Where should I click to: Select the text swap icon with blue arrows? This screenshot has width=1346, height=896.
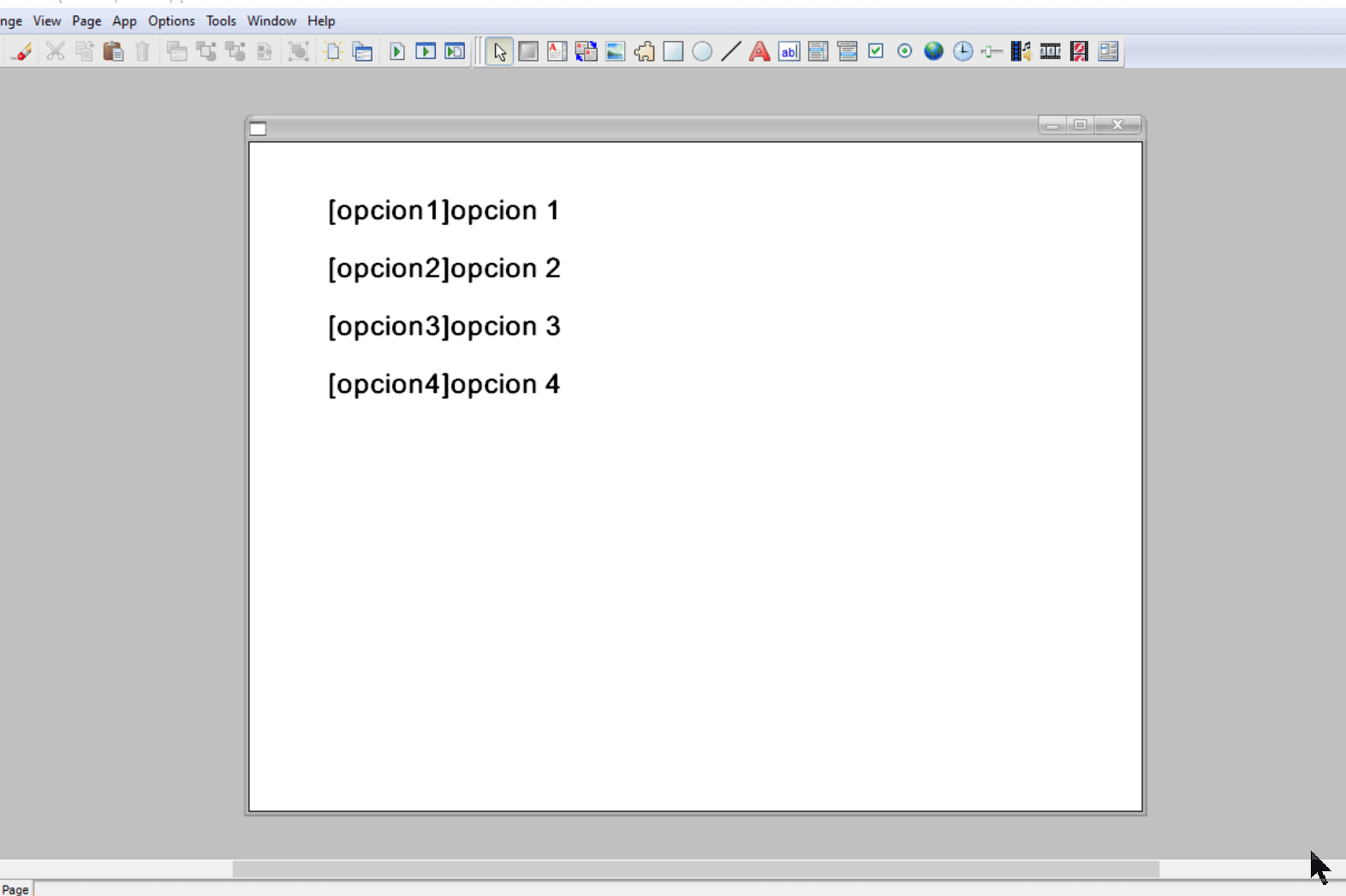587,51
